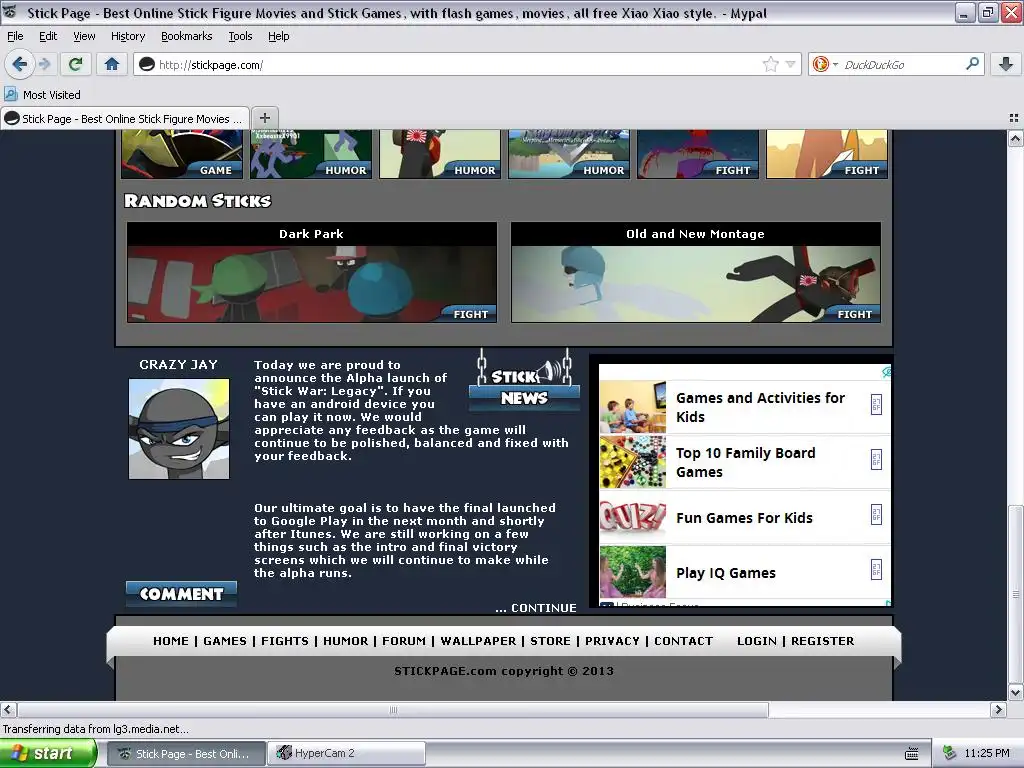Click the horizontal scrollbar thumb
The width and height of the screenshot is (1024, 768).
pyautogui.click(x=392, y=709)
